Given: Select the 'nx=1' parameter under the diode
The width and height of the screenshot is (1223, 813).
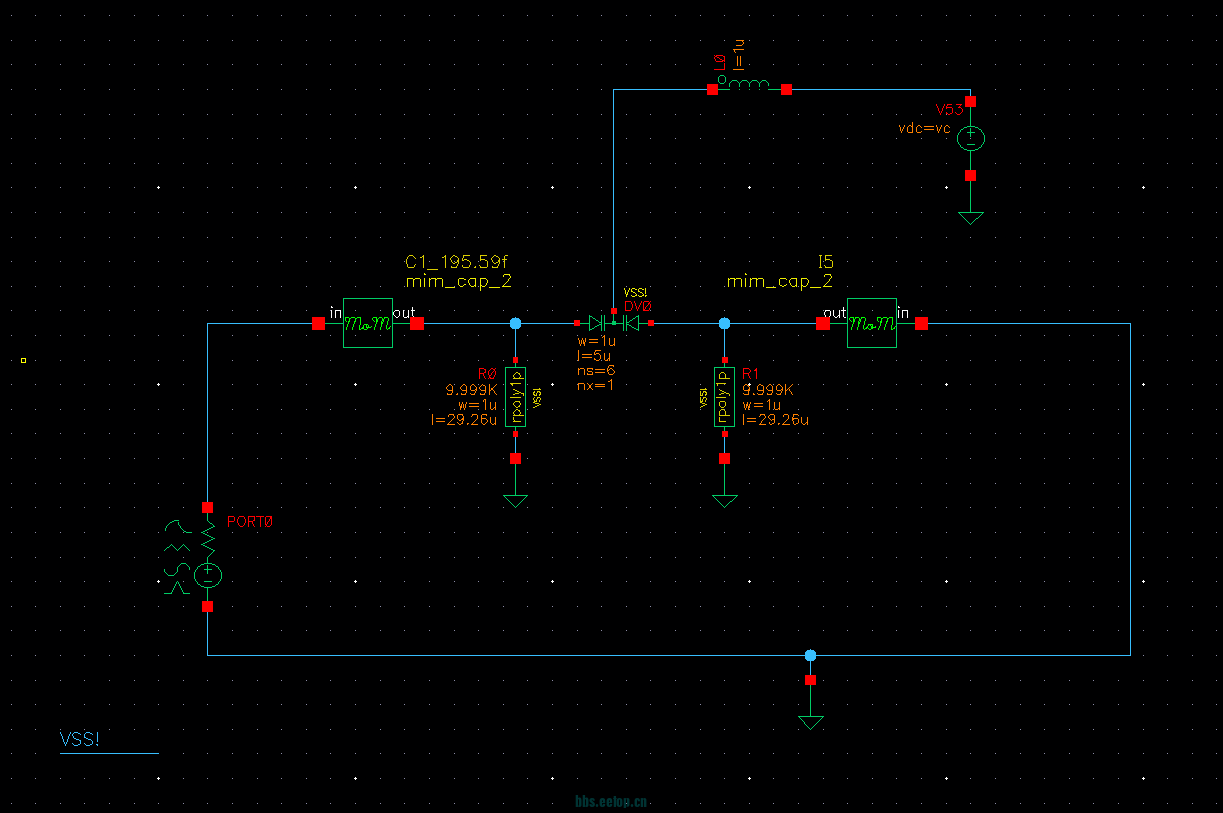Looking at the screenshot, I should 596,384.
